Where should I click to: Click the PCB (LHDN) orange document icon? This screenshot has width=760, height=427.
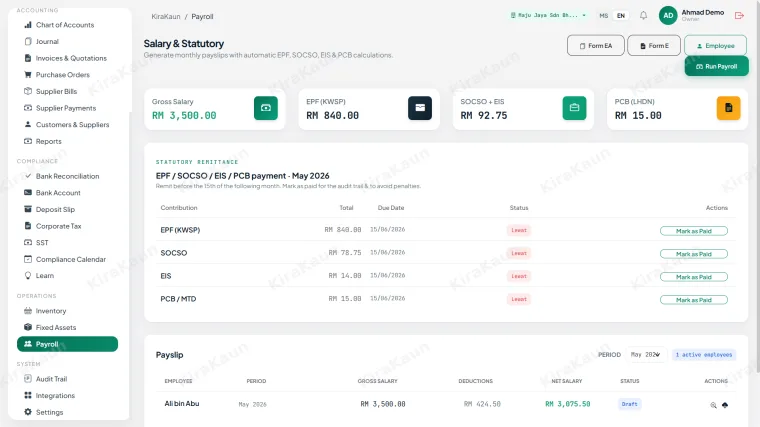click(728, 108)
